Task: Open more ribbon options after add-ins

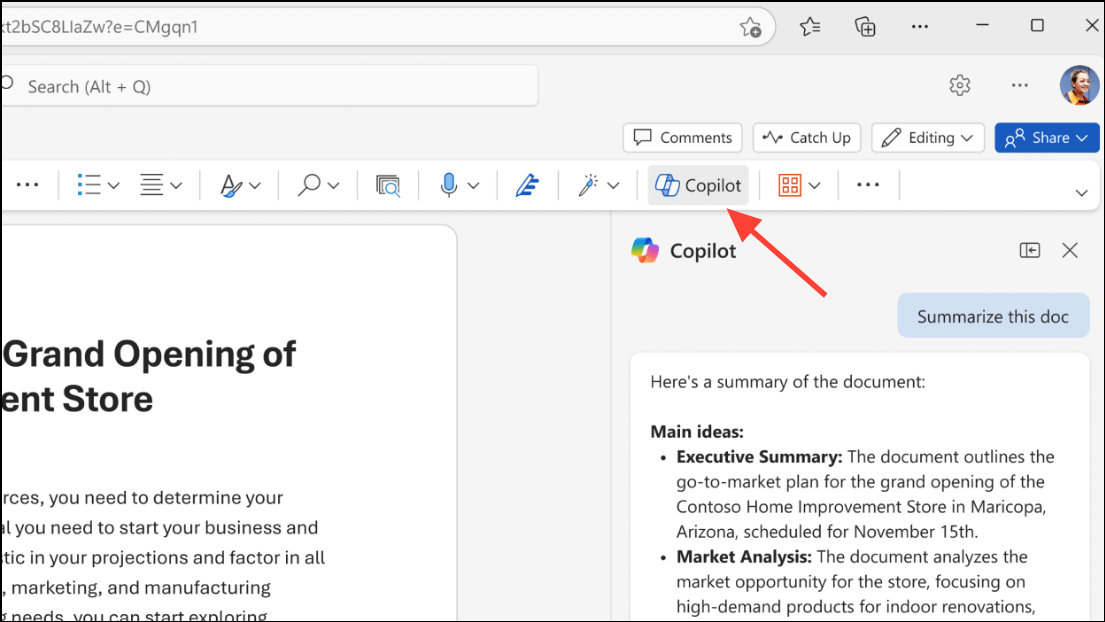Action: (x=868, y=185)
